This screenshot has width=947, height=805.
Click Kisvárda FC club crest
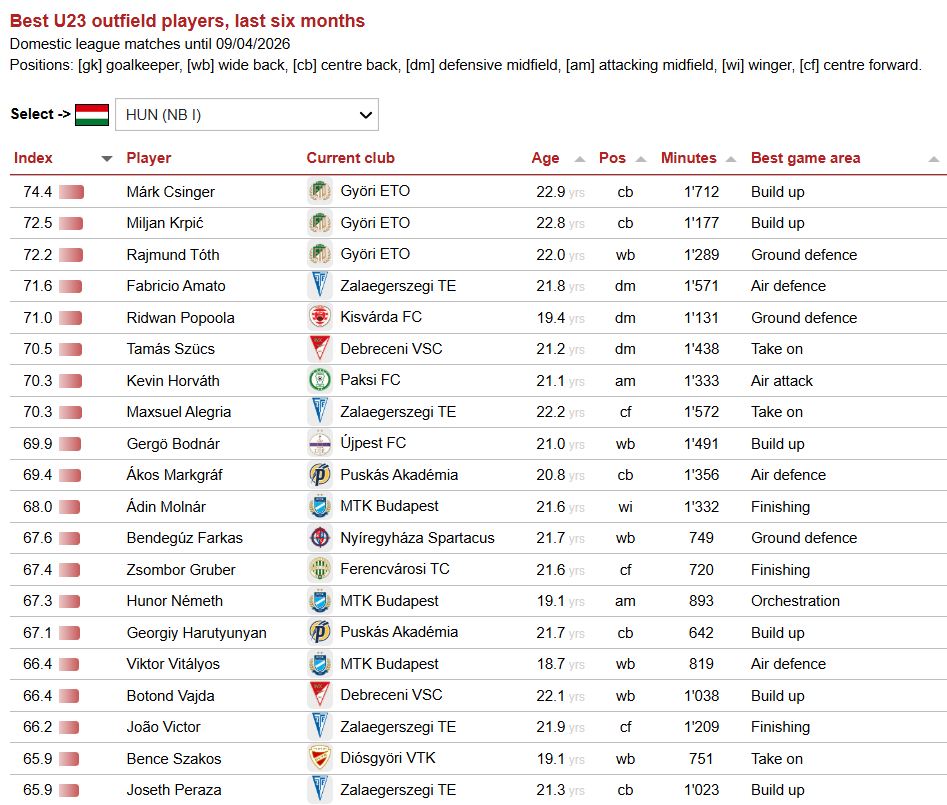coord(320,317)
